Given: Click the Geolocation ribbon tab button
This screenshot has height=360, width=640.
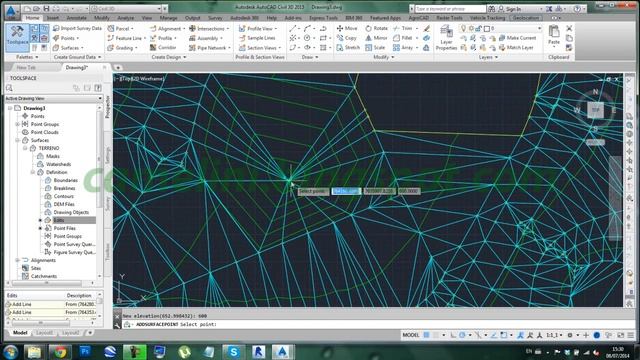Looking at the screenshot, I should click(x=526, y=18).
